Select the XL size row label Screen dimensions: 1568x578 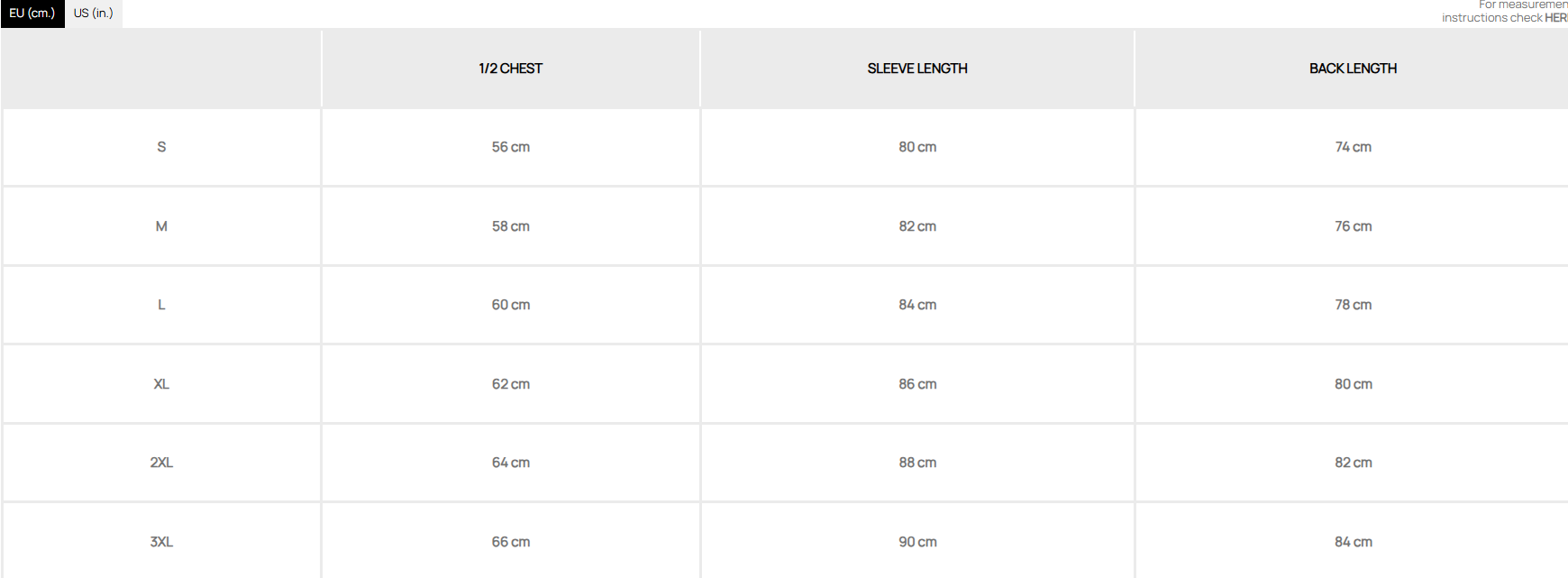pyautogui.click(x=161, y=384)
